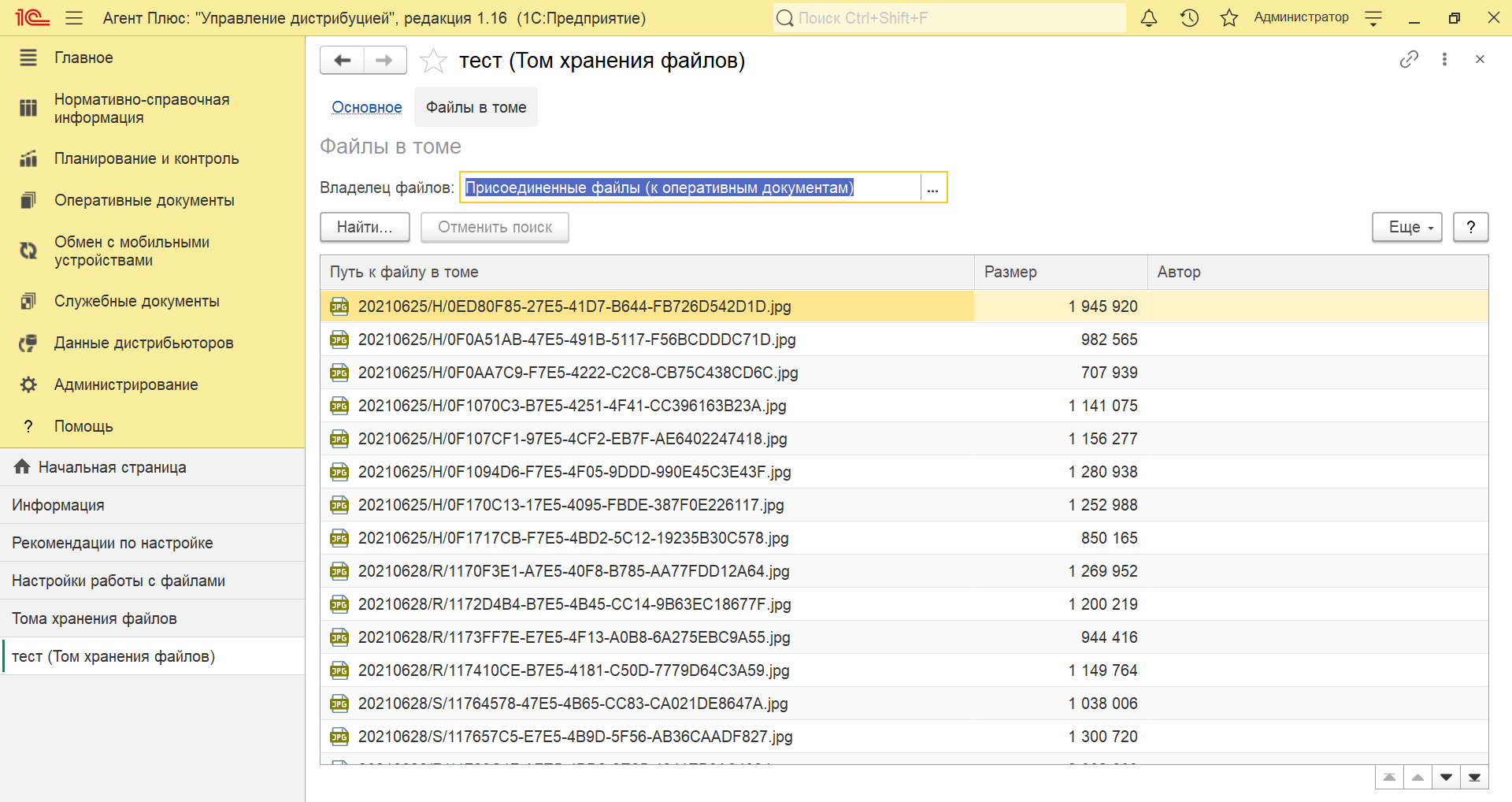Screen dimensions: 1512x802
Task: Go to Начальная страница home icon
Action: (22, 466)
